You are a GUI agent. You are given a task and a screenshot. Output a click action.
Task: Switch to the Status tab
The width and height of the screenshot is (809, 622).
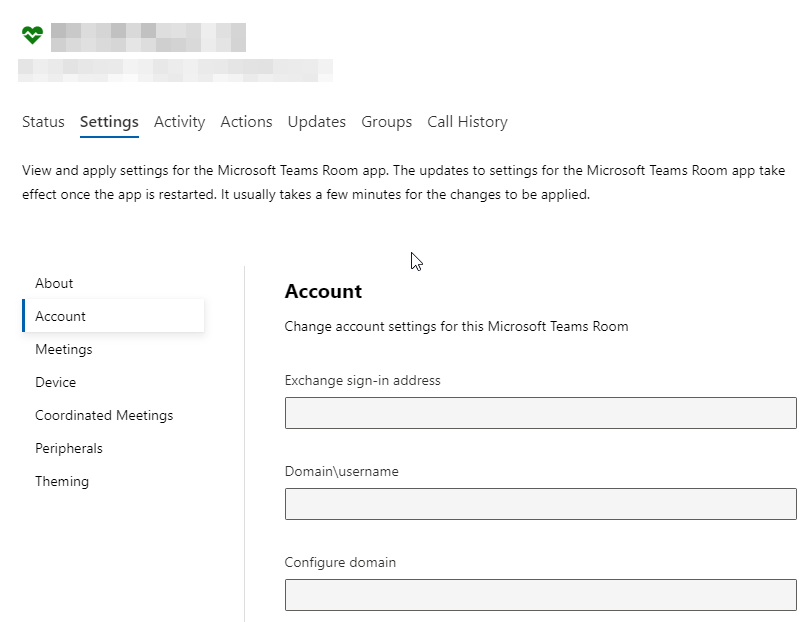(43, 122)
